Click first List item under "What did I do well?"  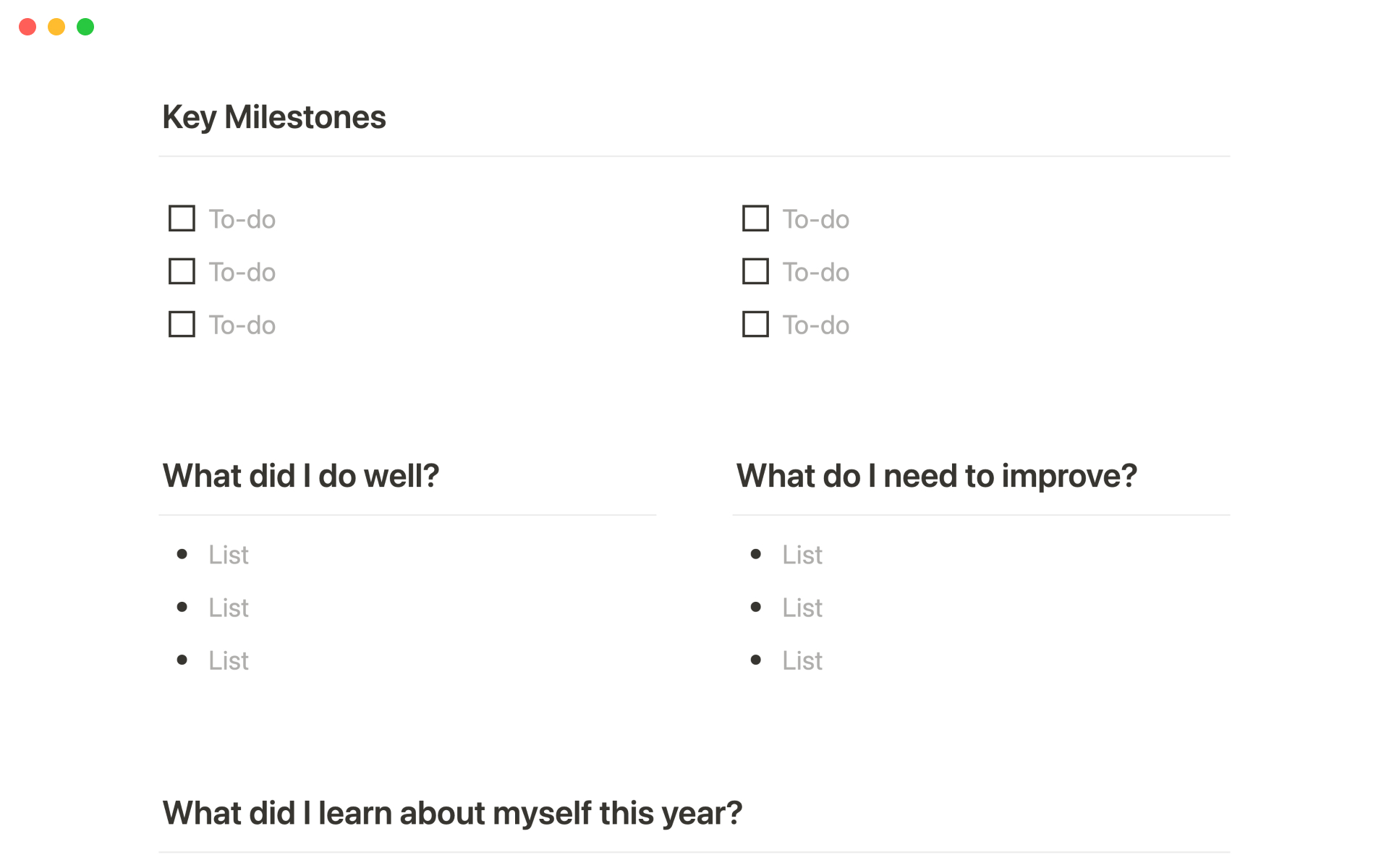[x=229, y=555]
